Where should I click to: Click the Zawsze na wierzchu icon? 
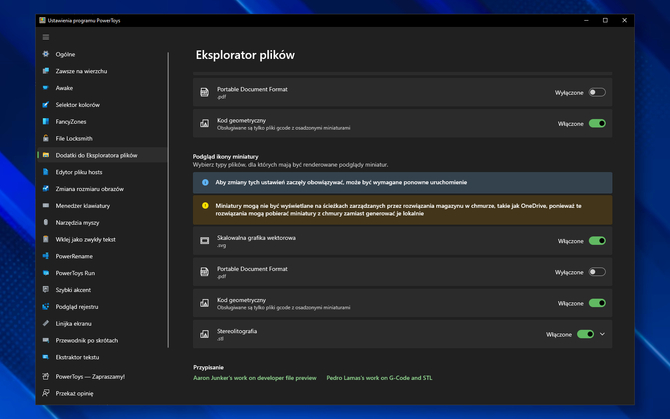tap(46, 71)
